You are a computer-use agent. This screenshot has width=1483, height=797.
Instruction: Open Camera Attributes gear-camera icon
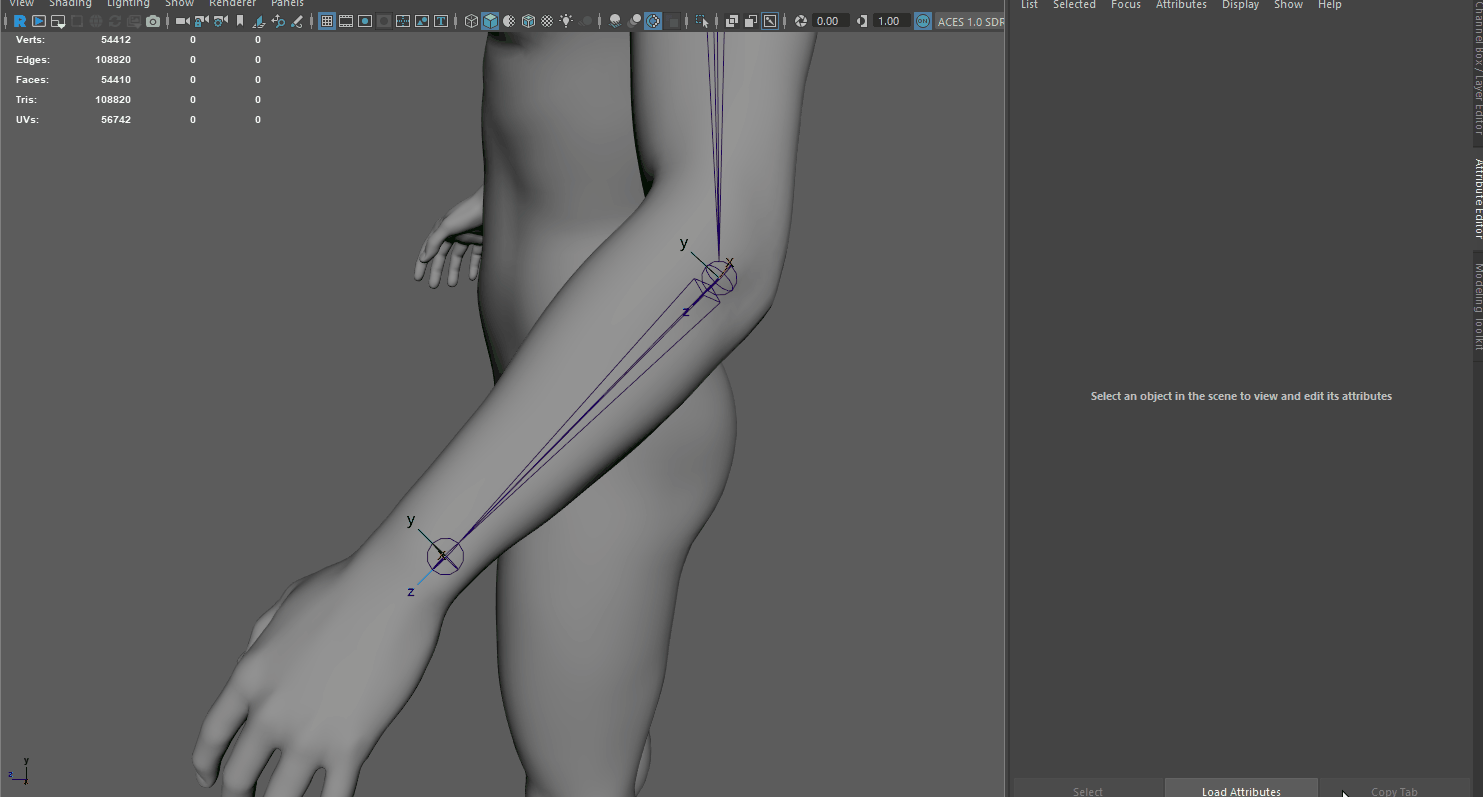(x=221, y=21)
